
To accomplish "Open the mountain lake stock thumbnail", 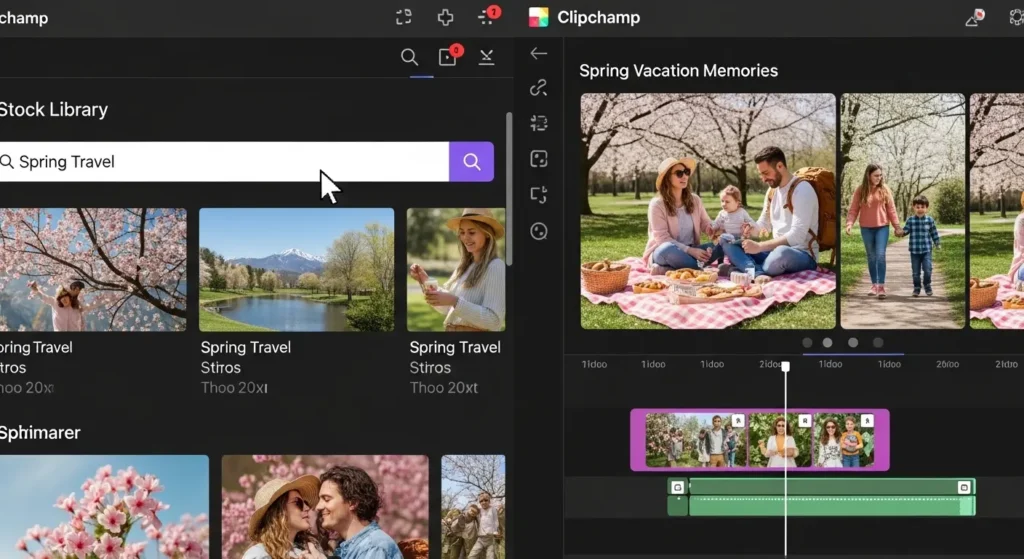I will (296, 270).
